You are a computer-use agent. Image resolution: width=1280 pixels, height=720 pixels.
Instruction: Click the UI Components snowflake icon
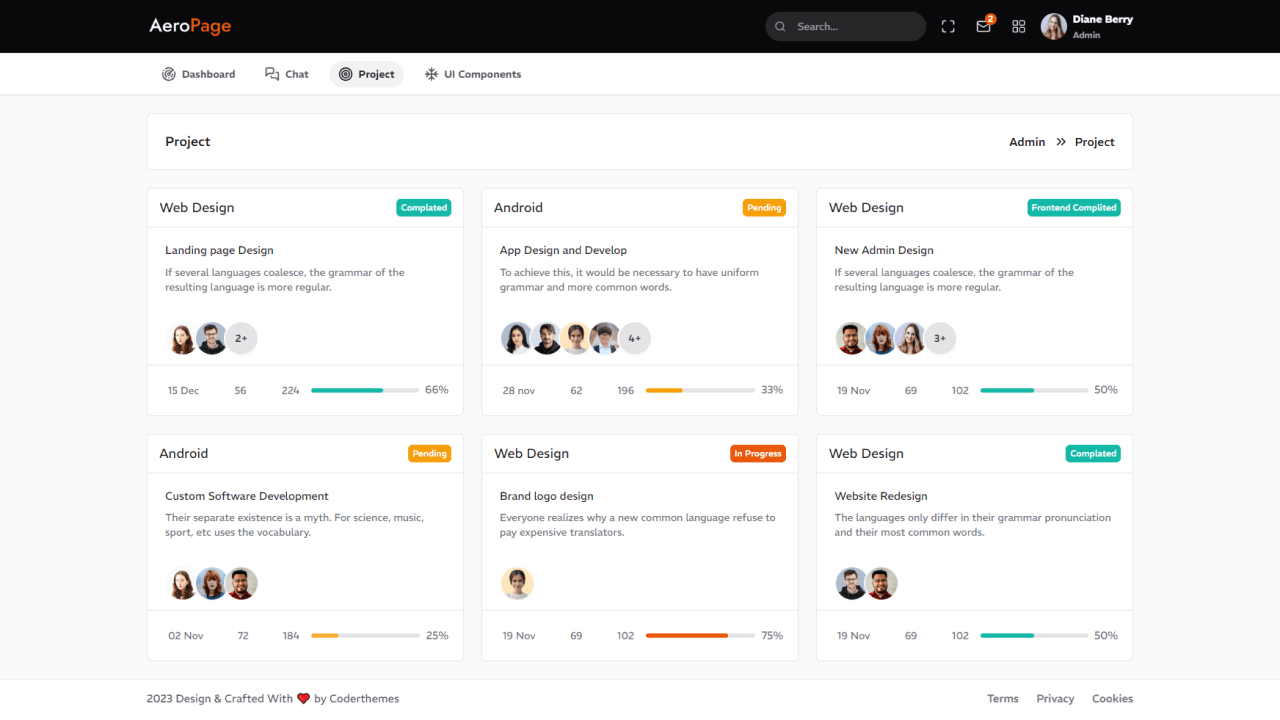point(431,74)
